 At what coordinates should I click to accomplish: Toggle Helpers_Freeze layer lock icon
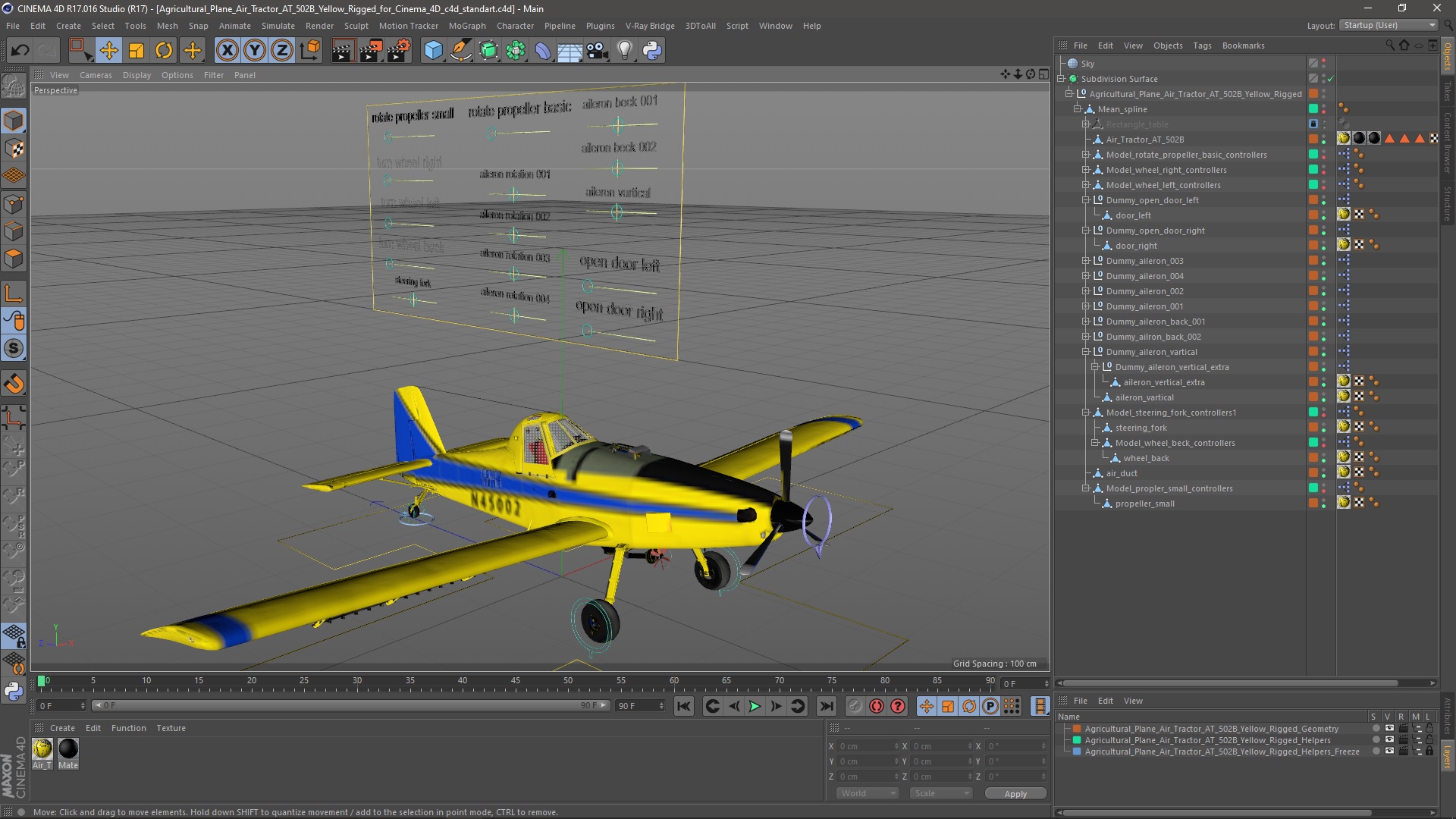point(1429,752)
